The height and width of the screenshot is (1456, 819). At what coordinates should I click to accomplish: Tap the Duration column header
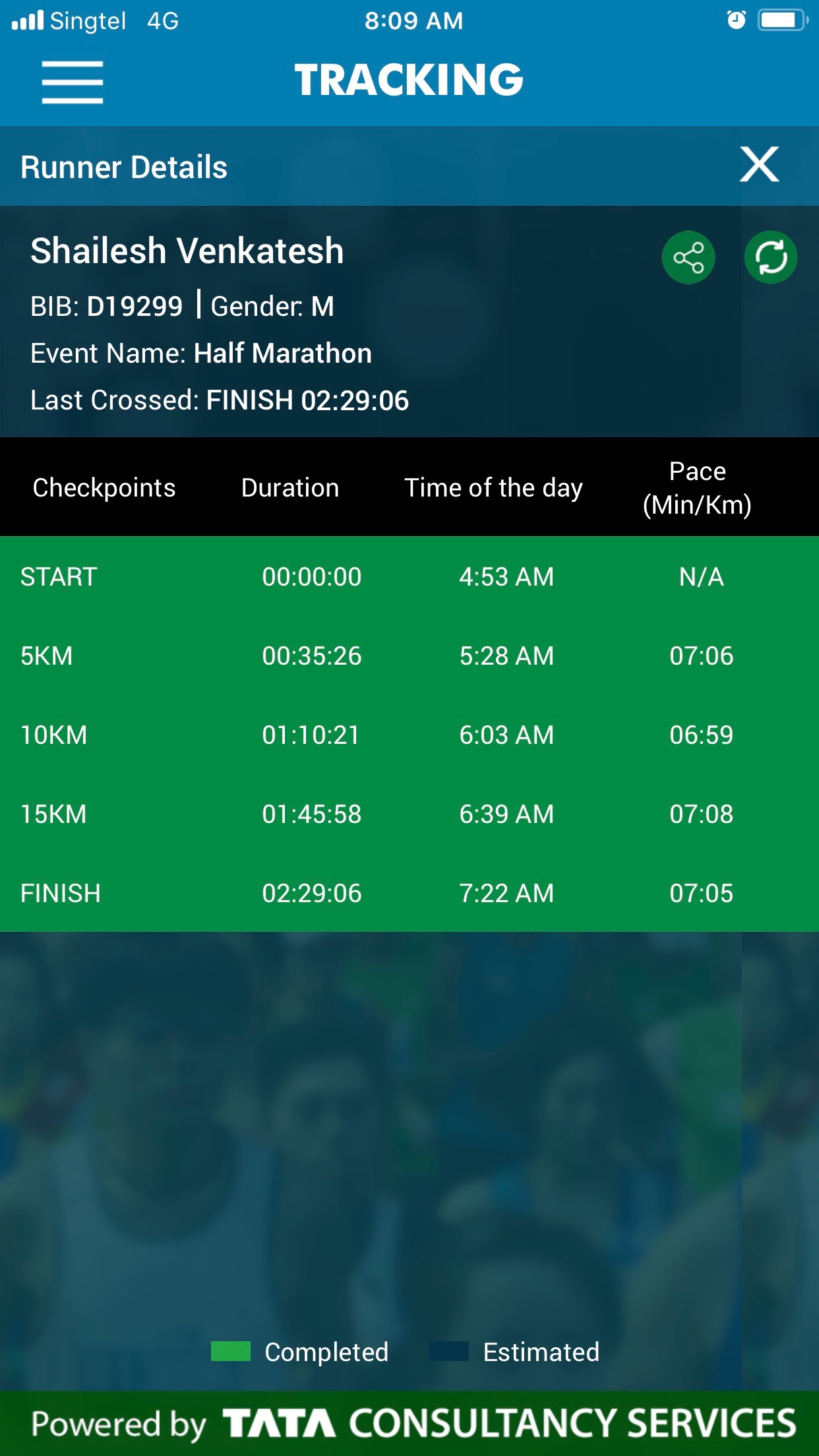click(x=290, y=488)
